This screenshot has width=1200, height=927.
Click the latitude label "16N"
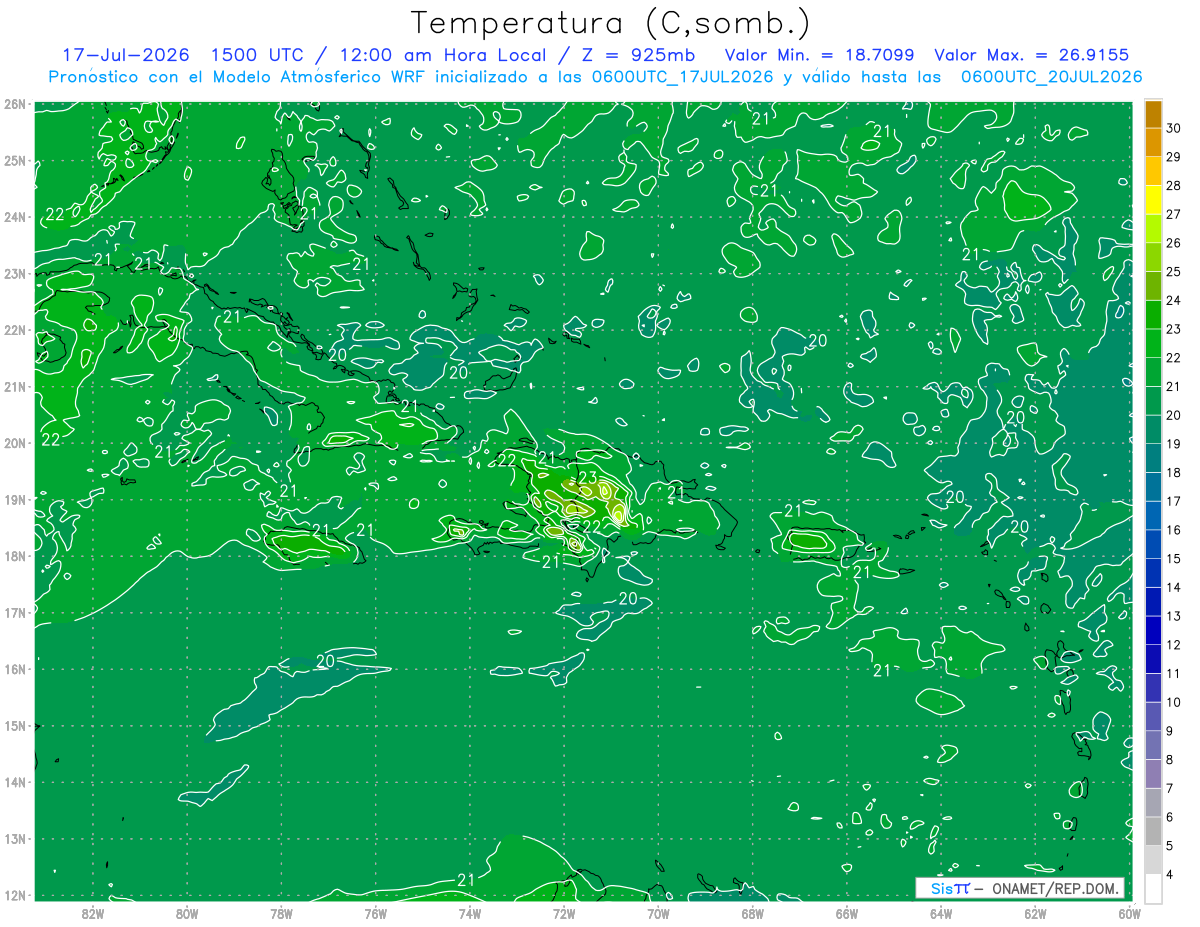tap(14, 669)
